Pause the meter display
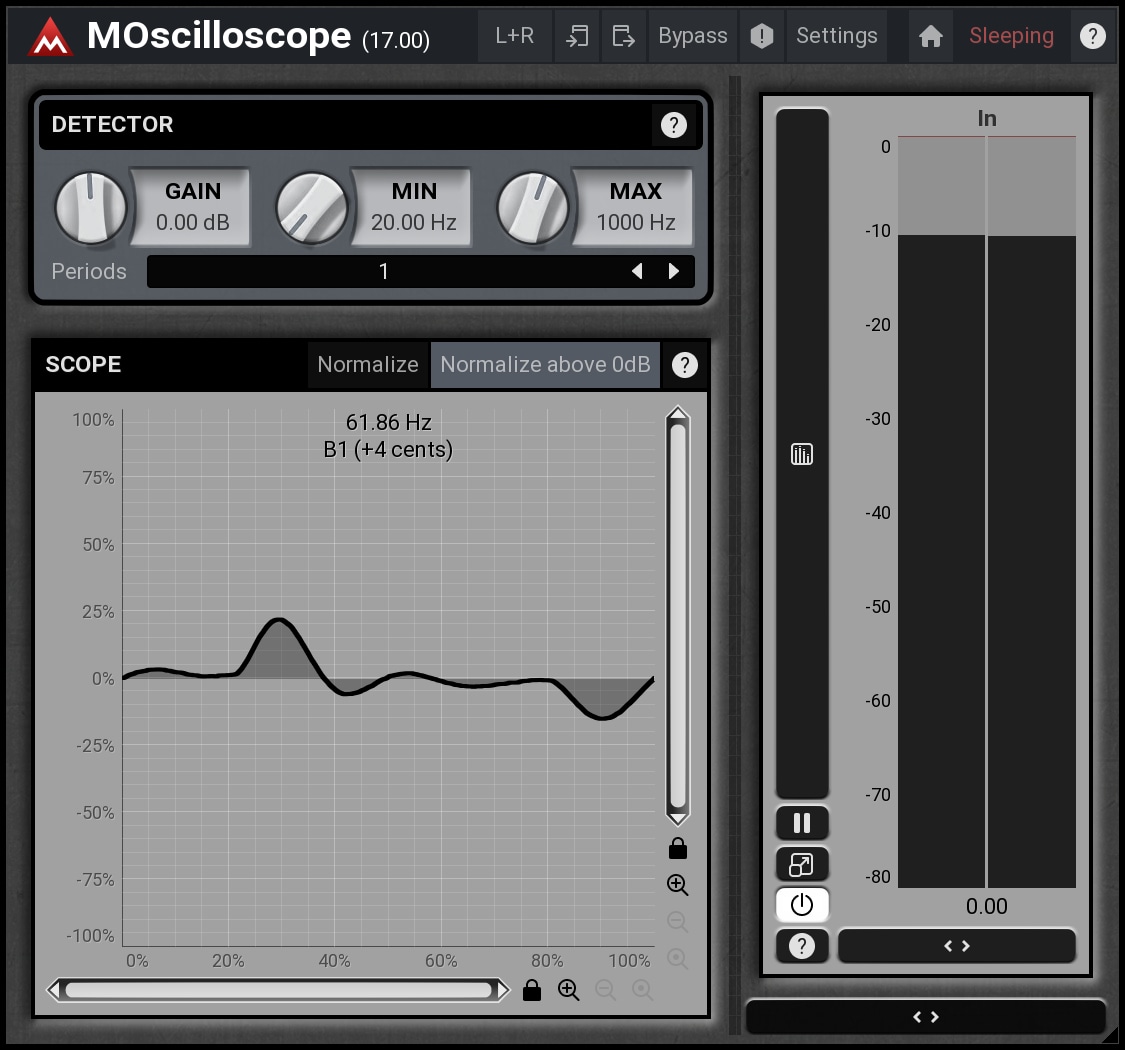 point(802,823)
